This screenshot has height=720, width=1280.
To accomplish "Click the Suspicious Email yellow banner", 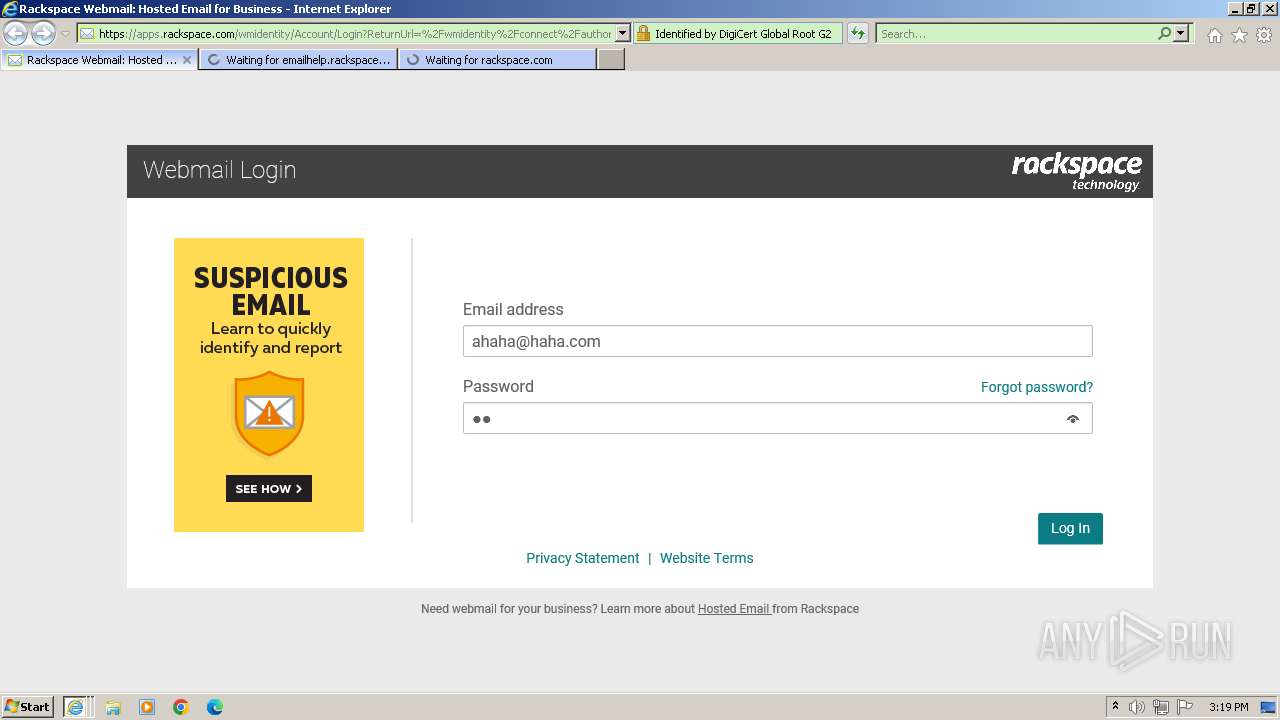I will (x=269, y=385).
